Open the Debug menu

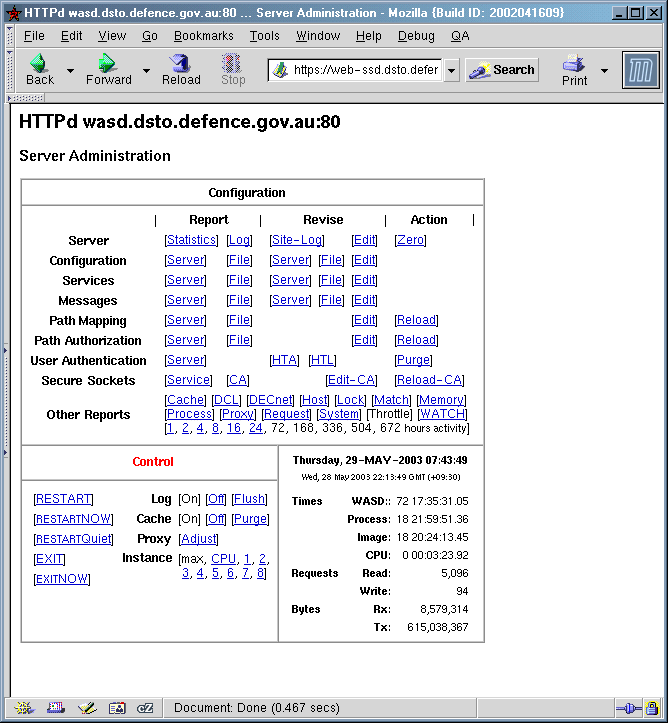[416, 36]
